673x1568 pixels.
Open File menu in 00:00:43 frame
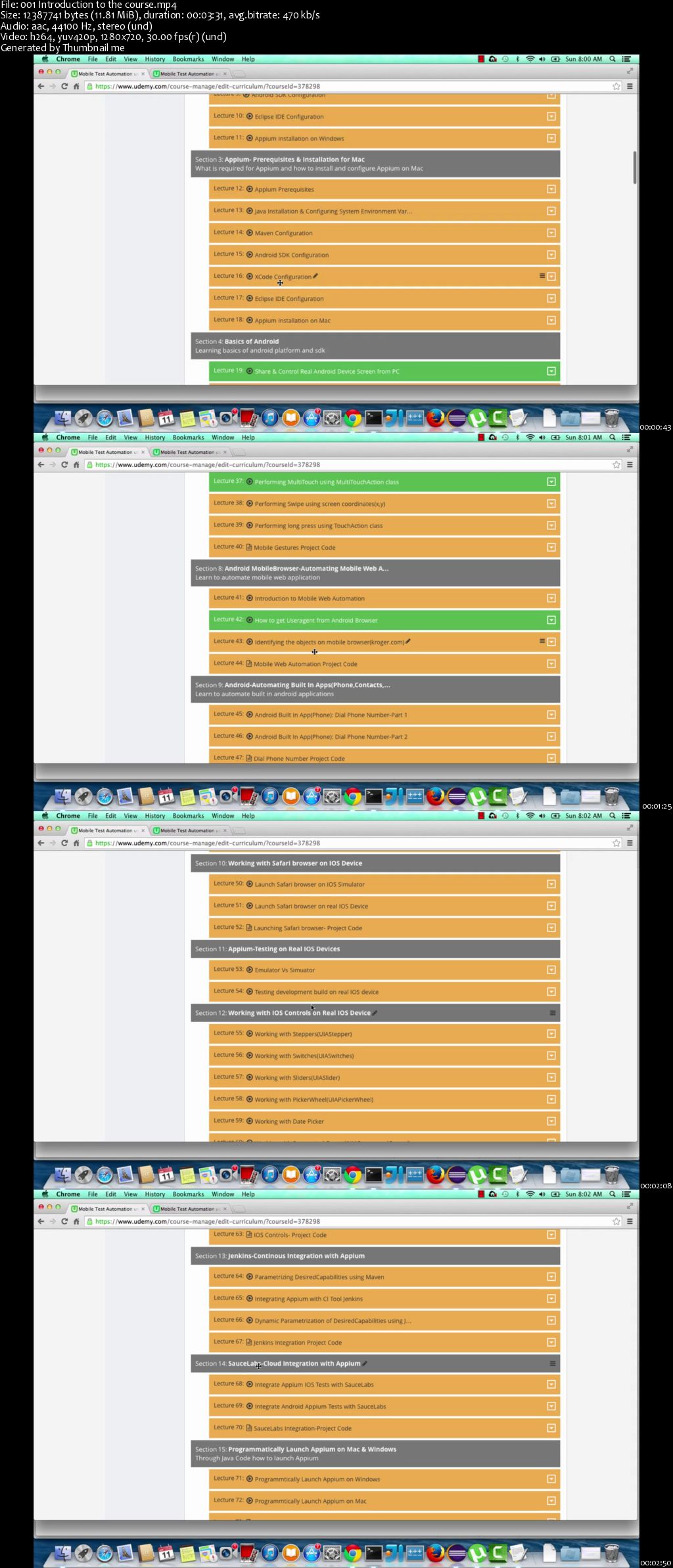tap(93, 59)
